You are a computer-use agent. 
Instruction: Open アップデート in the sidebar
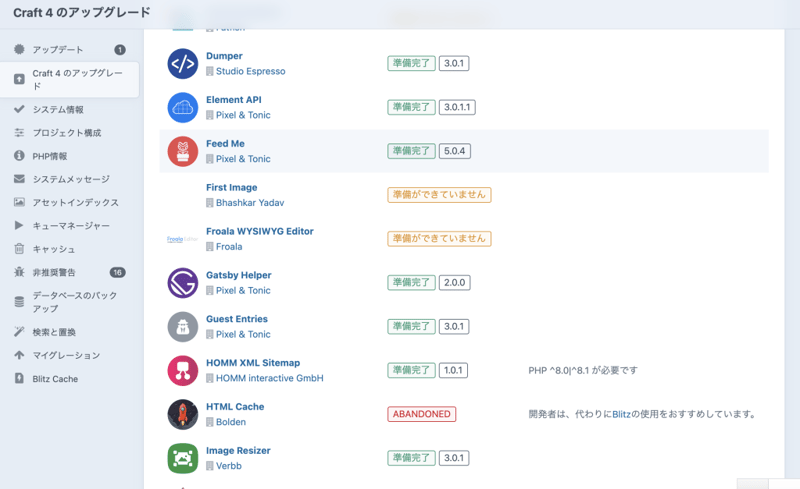pyautogui.click(x=58, y=50)
